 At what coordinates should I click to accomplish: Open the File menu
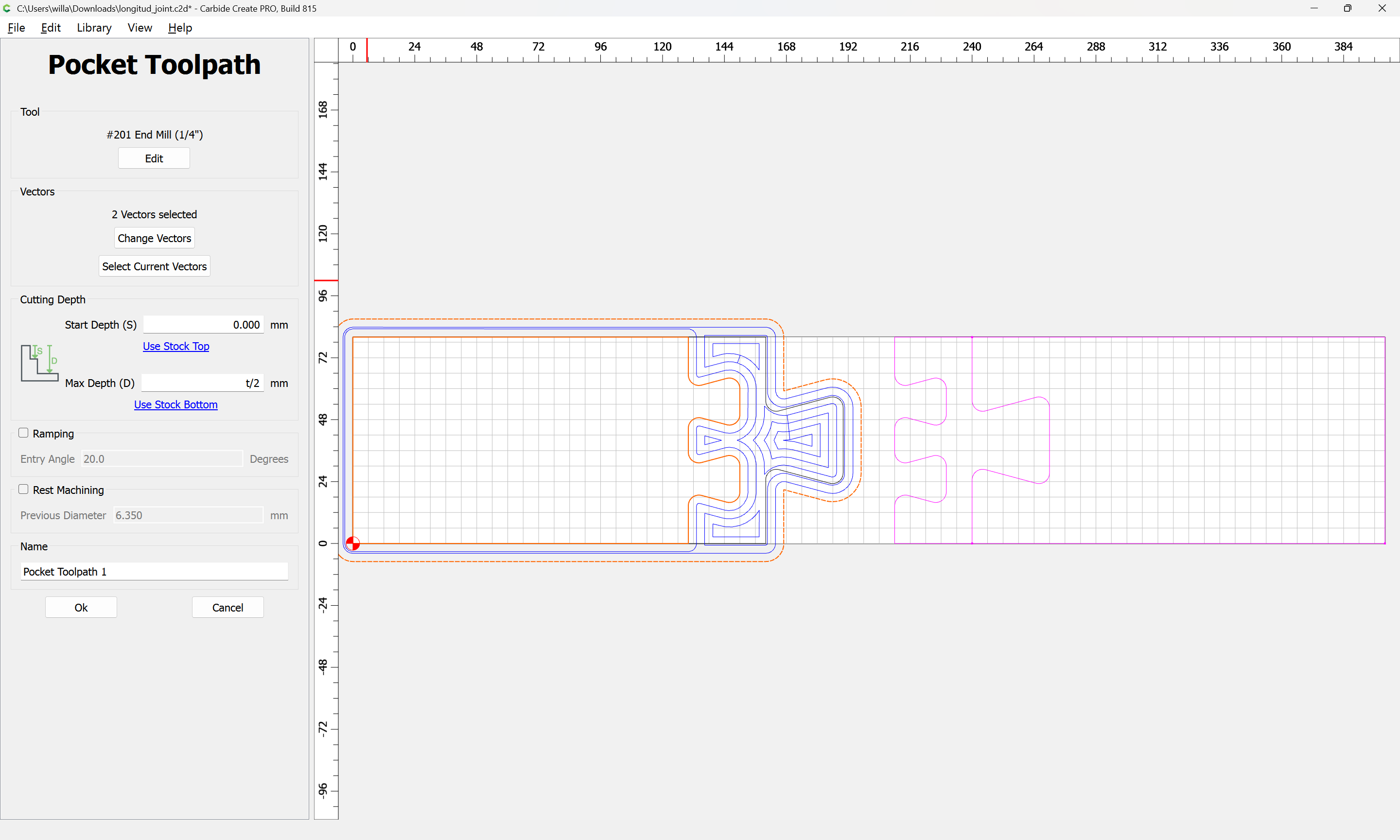point(17,28)
